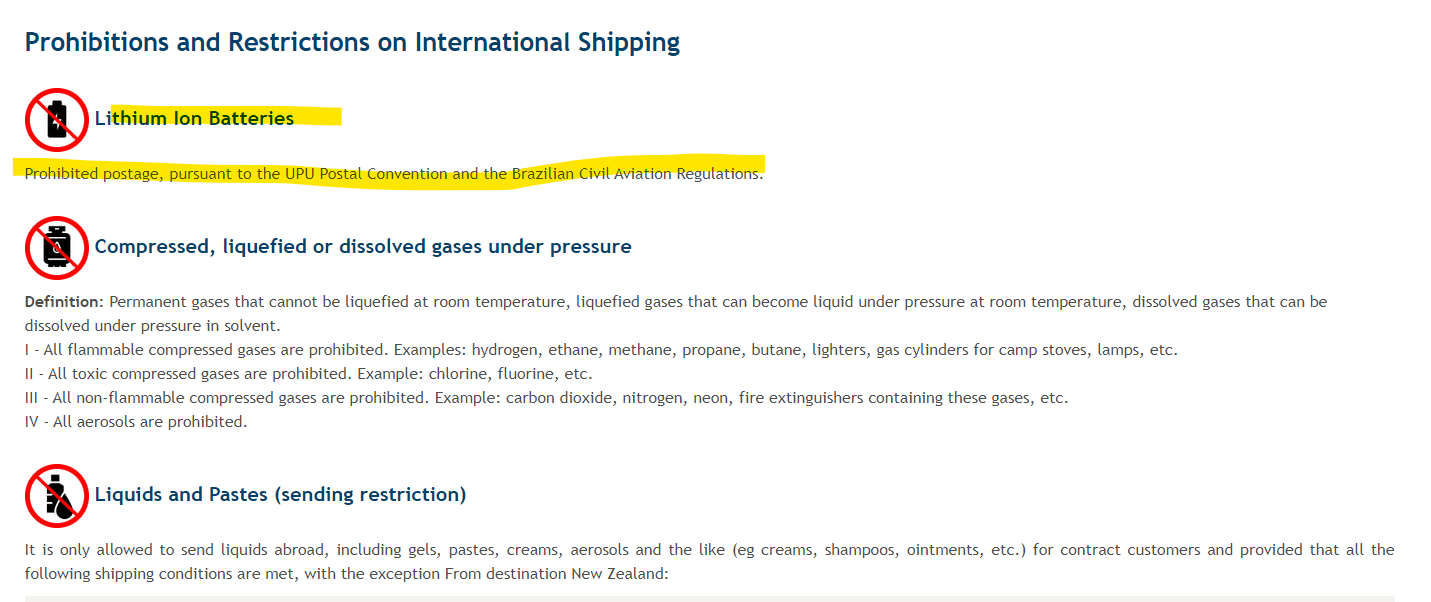
Task: Click "Brazilian Civil Aviation Regulations" text
Action: (636, 174)
